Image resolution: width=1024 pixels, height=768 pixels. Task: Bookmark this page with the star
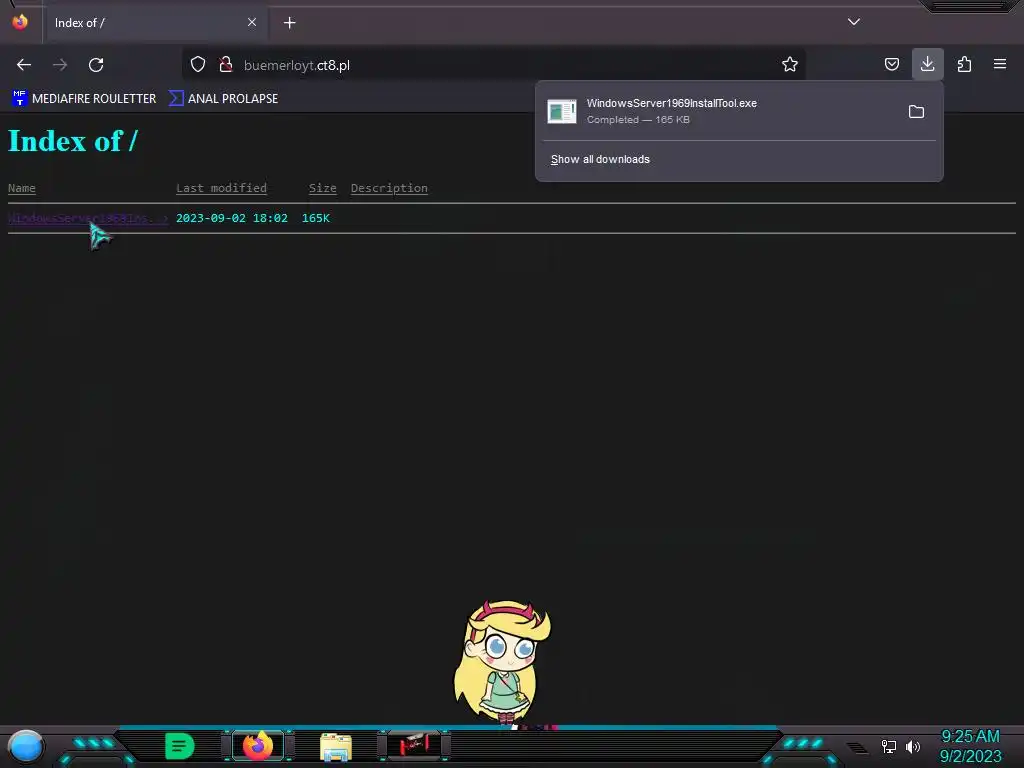790,64
